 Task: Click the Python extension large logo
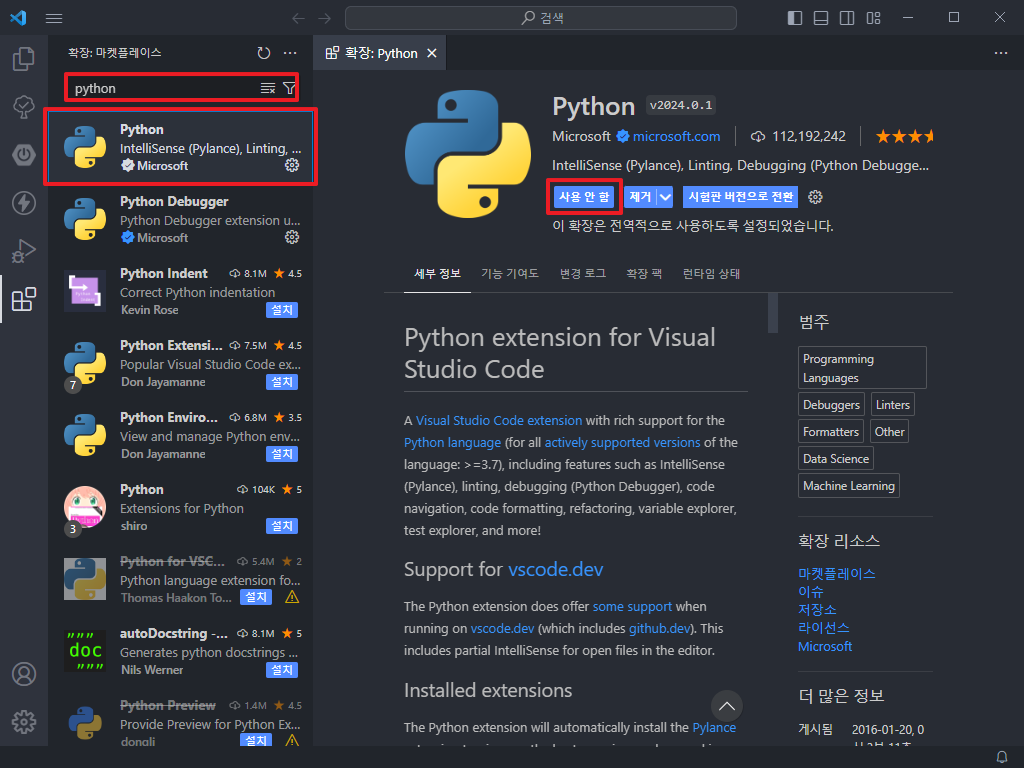[x=468, y=154]
